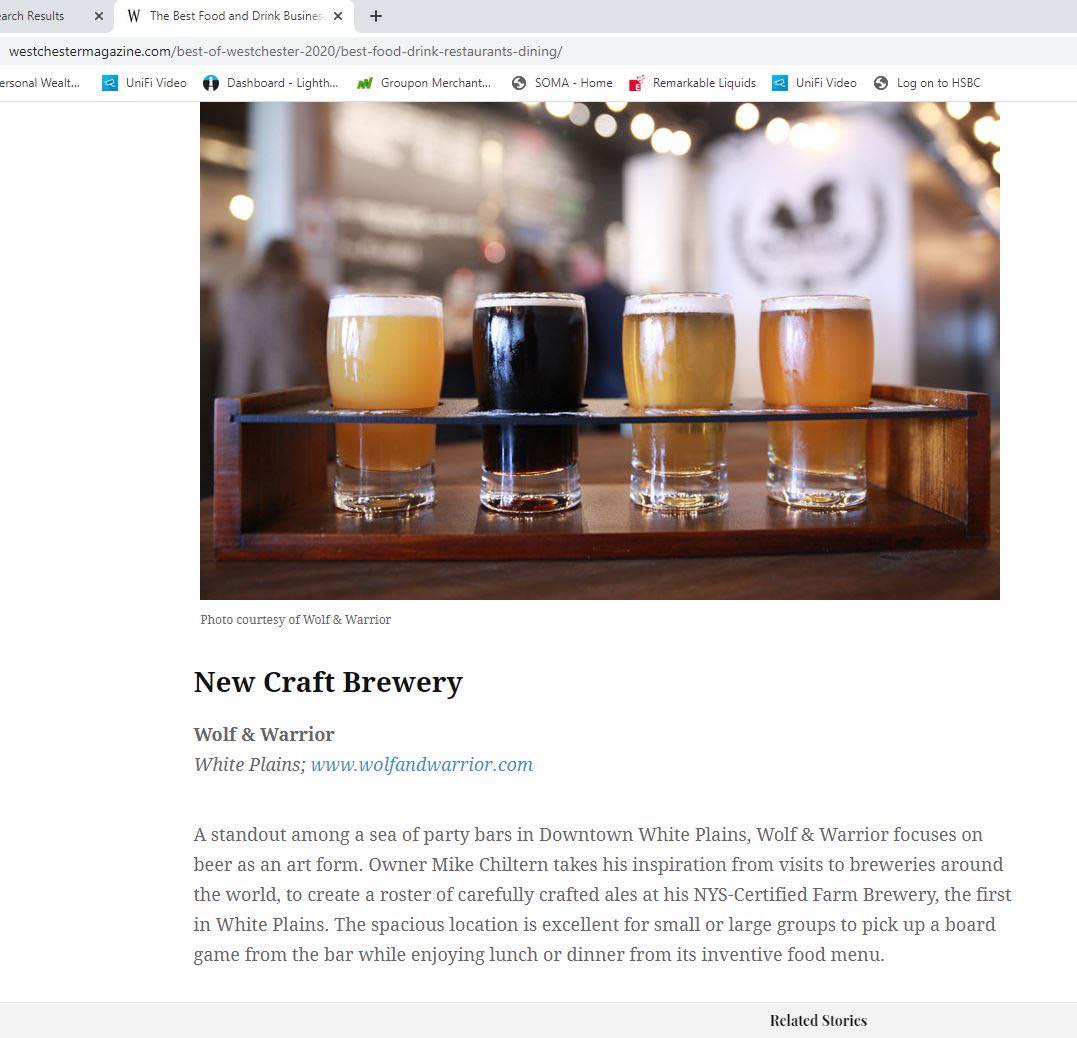Click the New Craft Brewery heading
The height and width of the screenshot is (1038, 1077).
[x=328, y=682]
